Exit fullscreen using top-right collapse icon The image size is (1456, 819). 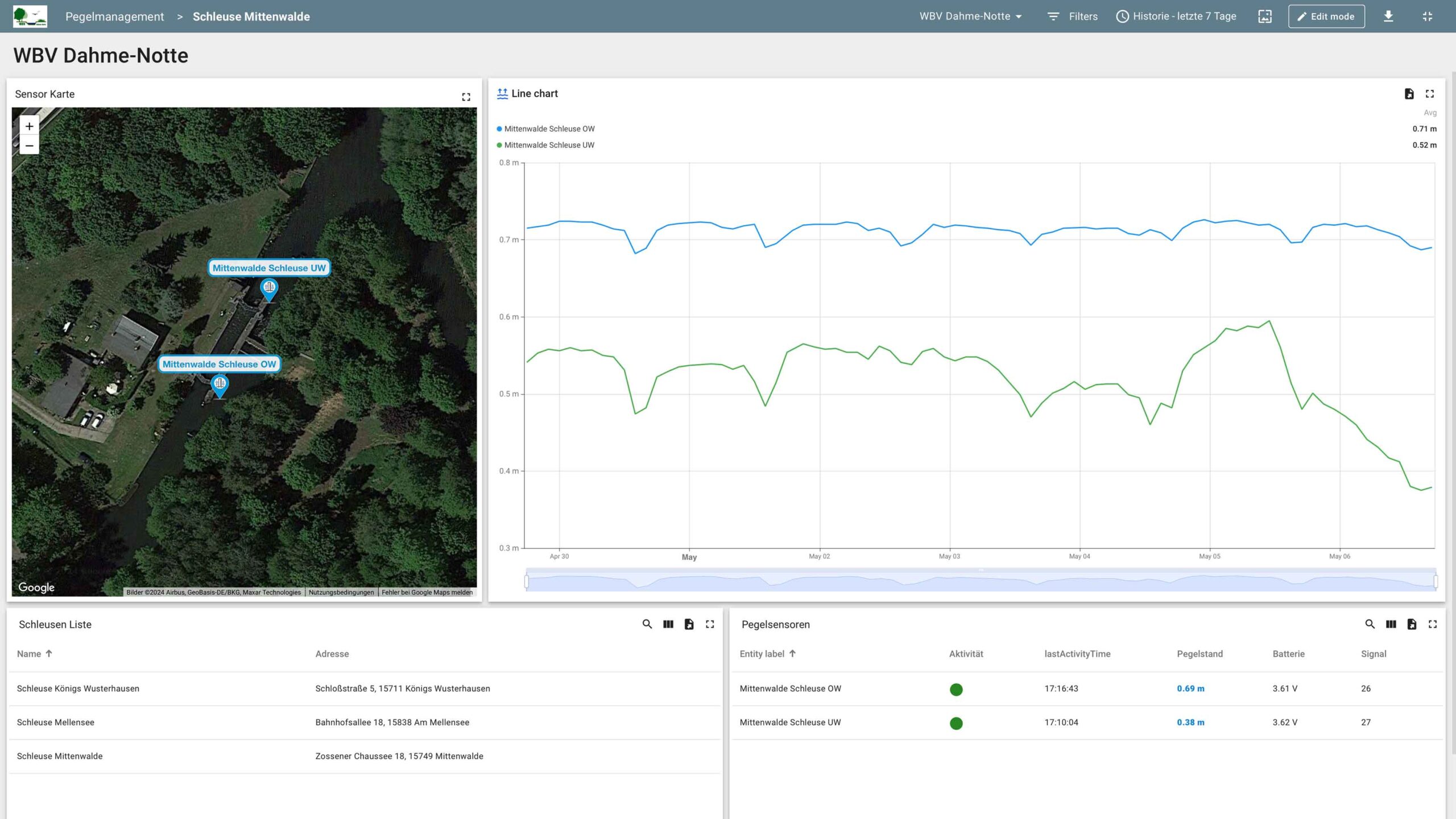point(1428,16)
